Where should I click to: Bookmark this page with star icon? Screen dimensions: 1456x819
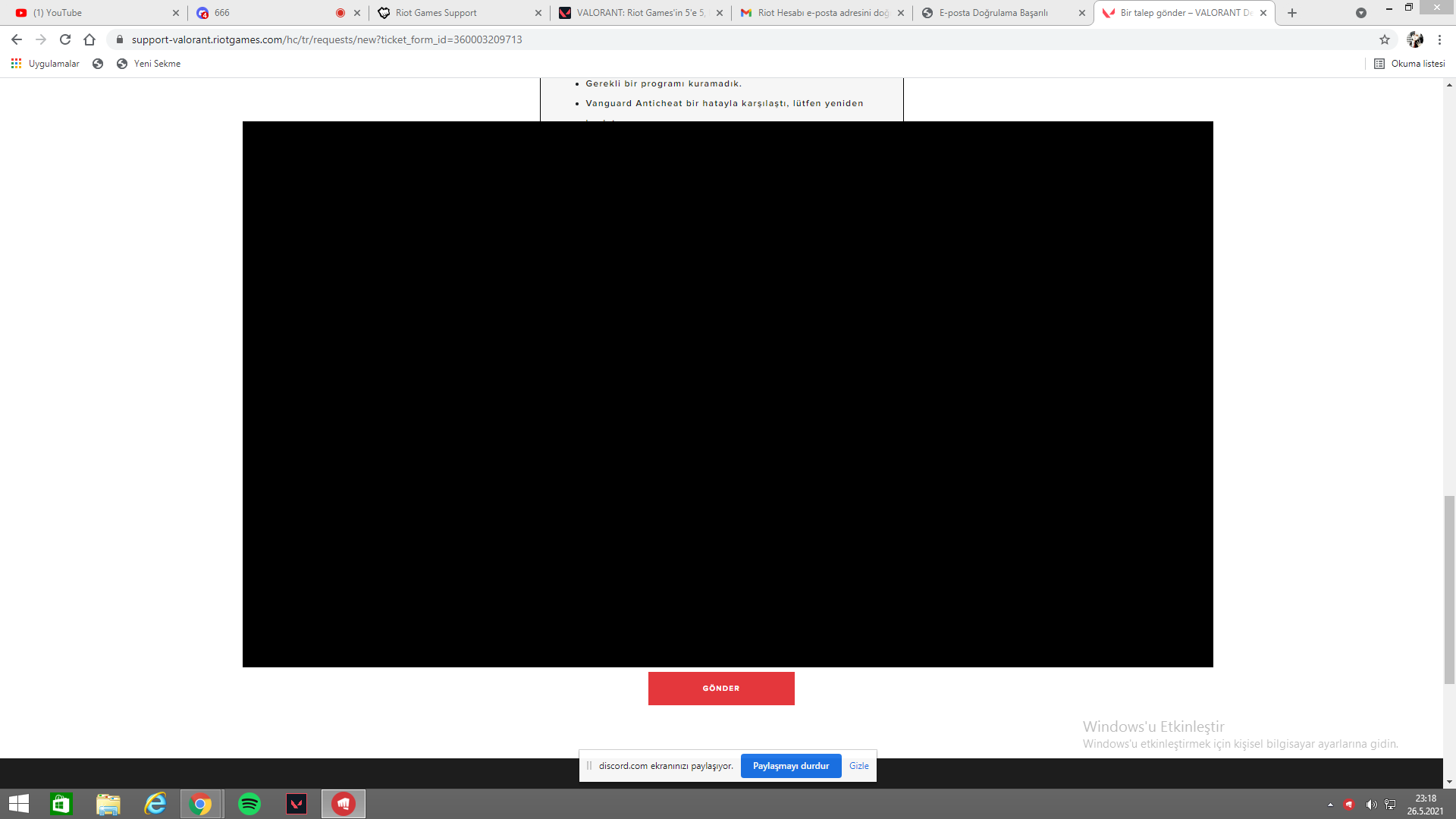[1385, 39]
